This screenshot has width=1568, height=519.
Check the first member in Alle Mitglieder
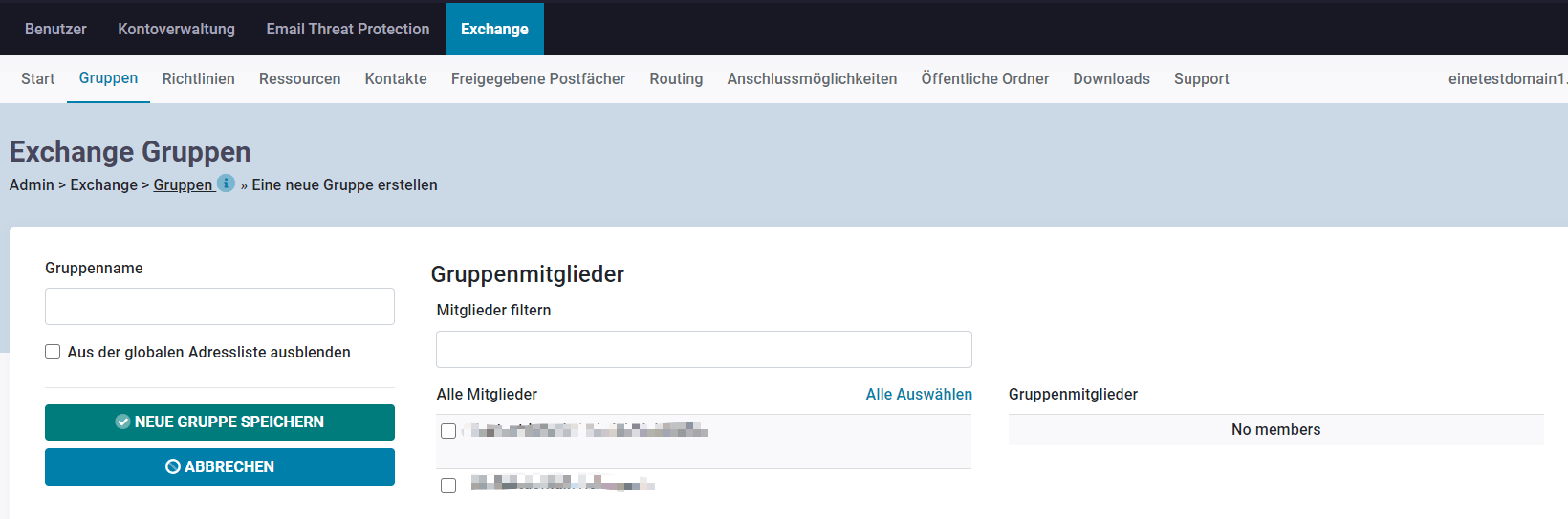[x=448, y=431]
